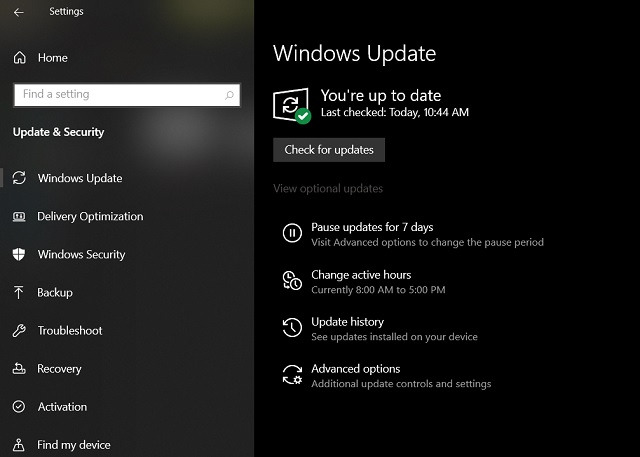This screenshot has width=640, height=457.
Task: Open Delivery Optimization settings
Action: point(90,216)
